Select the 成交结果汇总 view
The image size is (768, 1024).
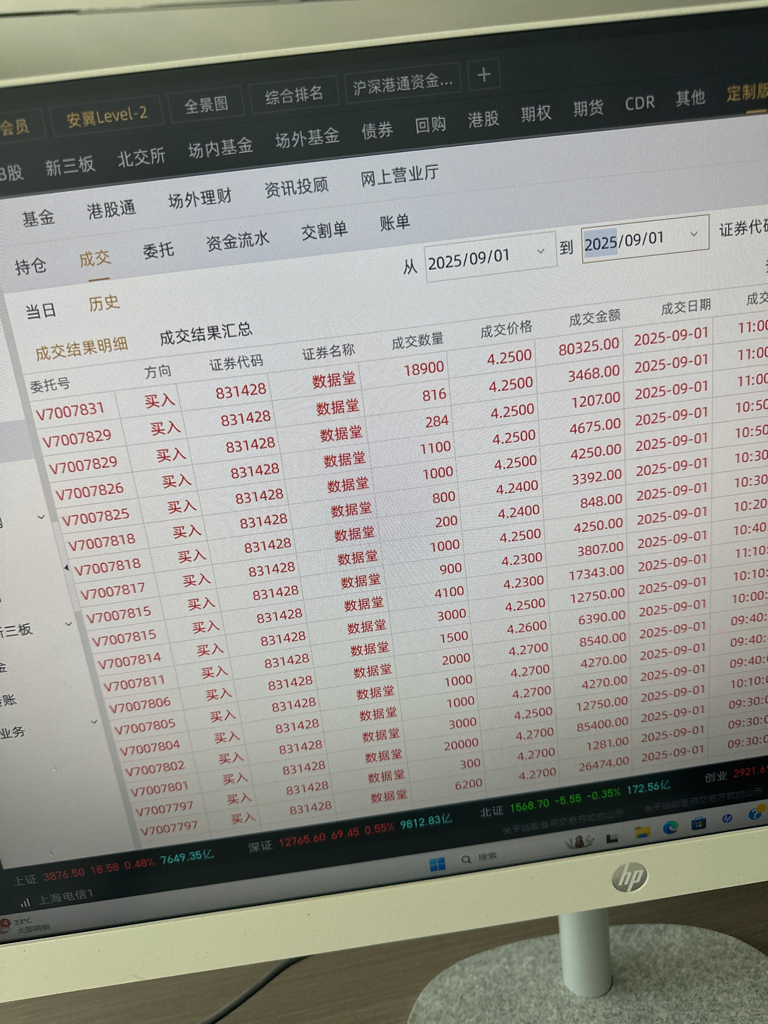click(206, 334)
